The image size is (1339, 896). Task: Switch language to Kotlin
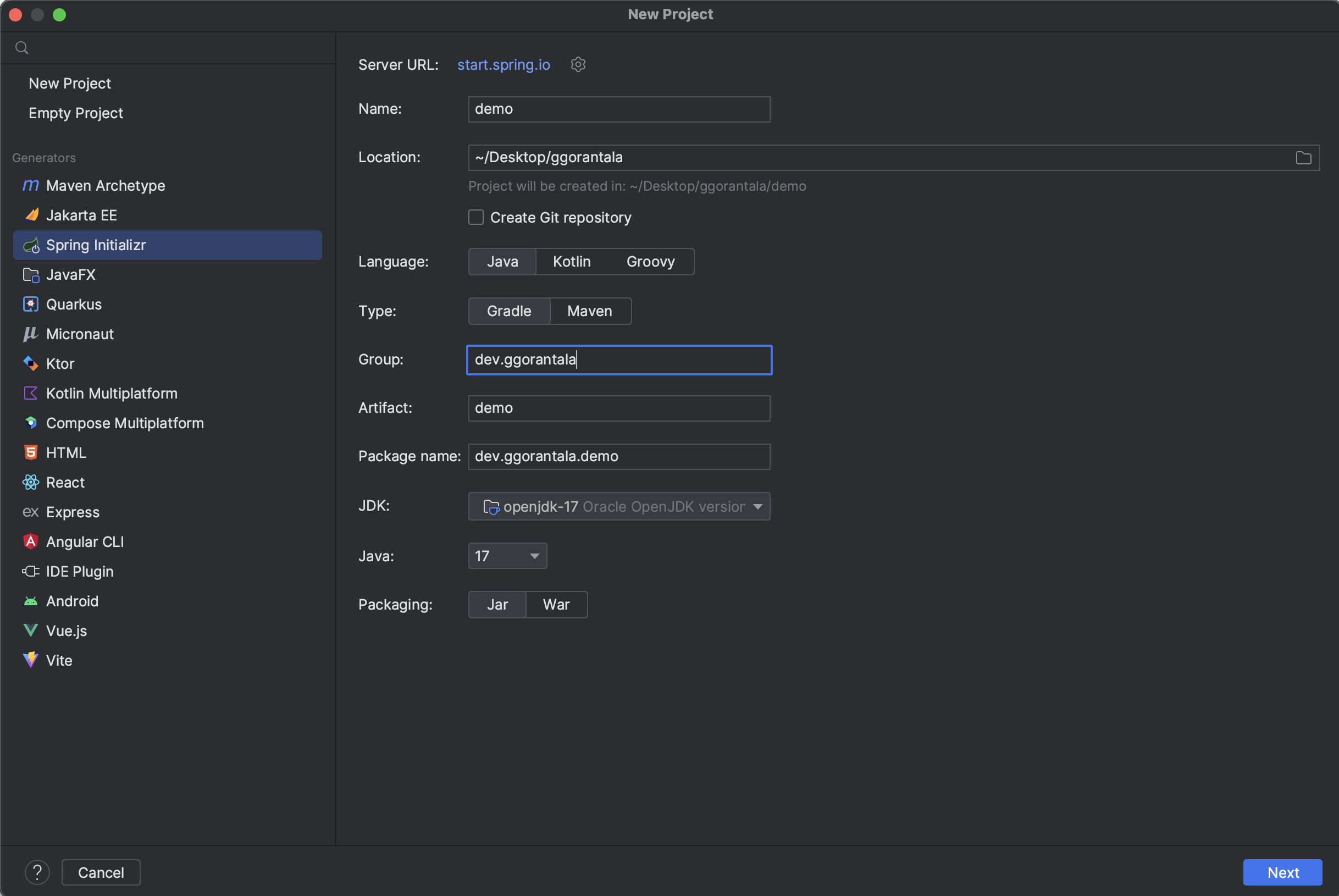(571, 262)
